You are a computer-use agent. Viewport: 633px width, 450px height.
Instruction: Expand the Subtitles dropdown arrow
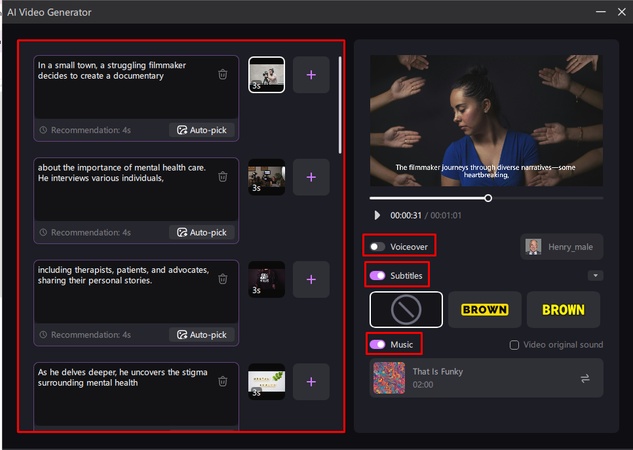point(595,276)
